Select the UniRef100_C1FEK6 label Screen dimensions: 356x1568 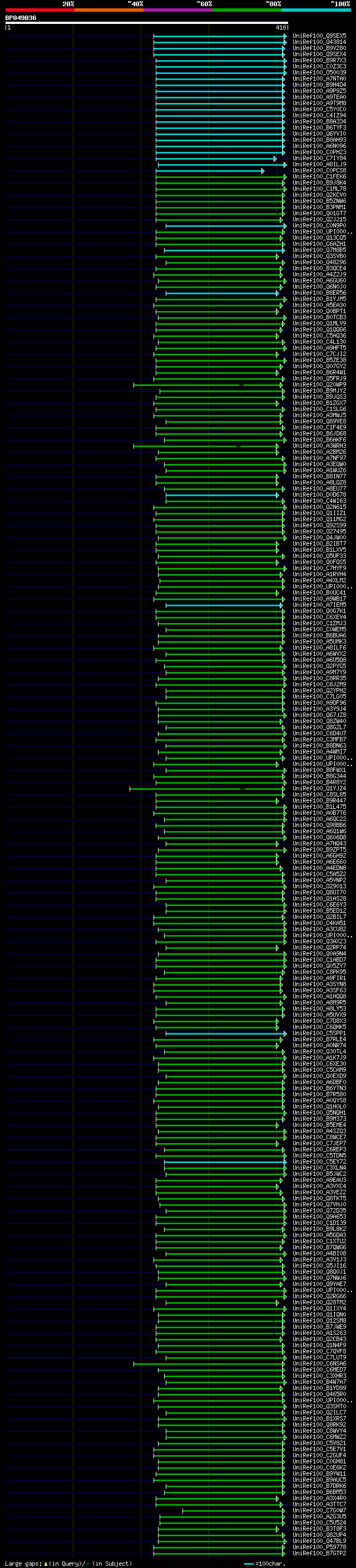(x=319, y=176)
